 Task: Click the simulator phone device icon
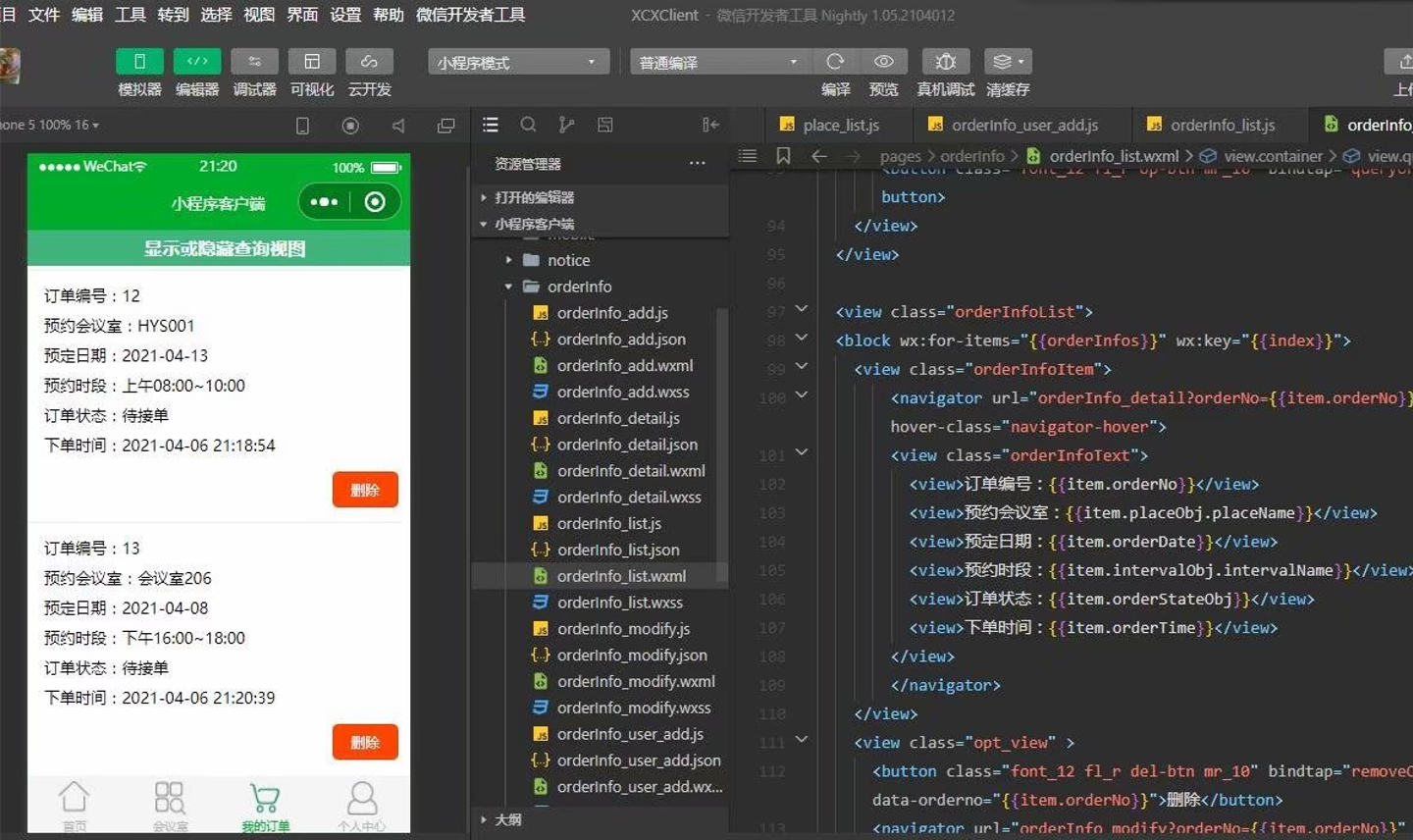coord(302,126)
